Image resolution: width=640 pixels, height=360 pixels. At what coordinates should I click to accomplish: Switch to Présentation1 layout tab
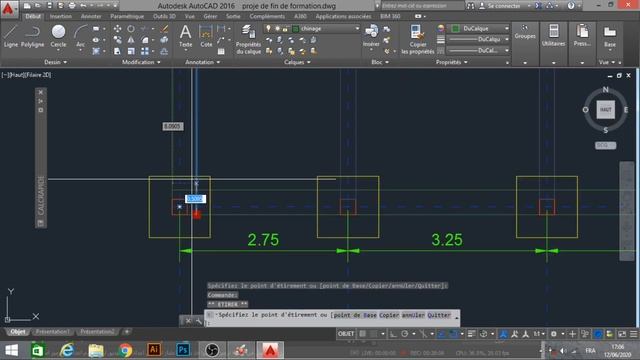(52, 332)
